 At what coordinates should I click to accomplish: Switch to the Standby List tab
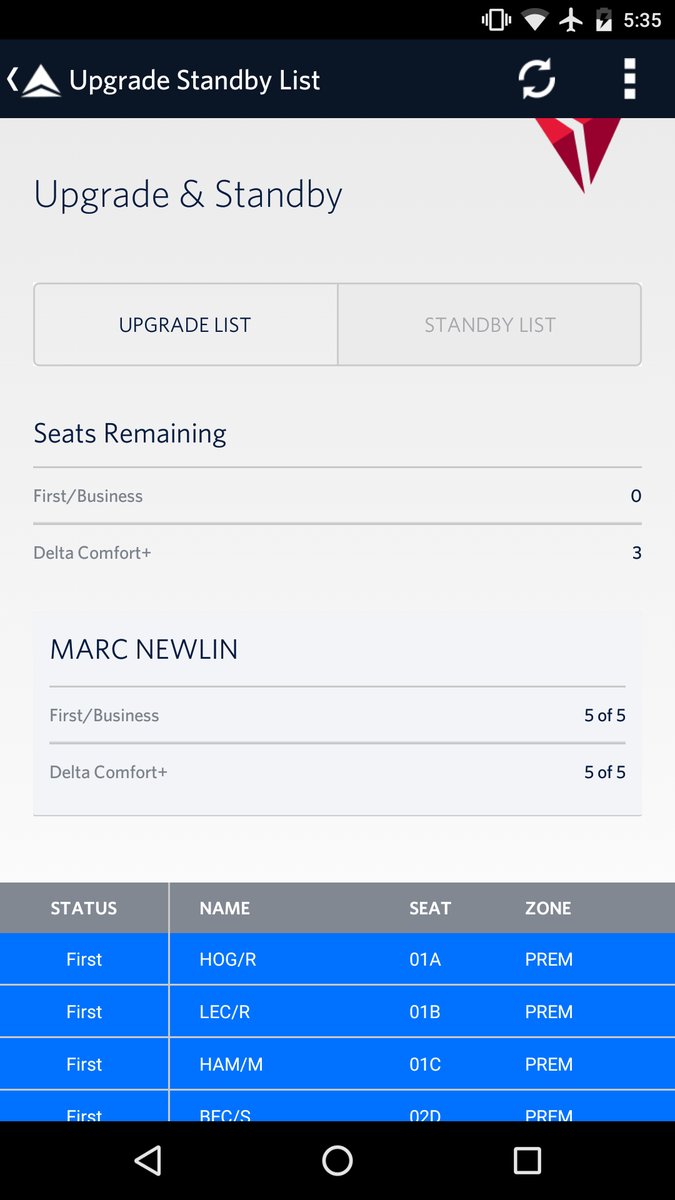point(489,325)
